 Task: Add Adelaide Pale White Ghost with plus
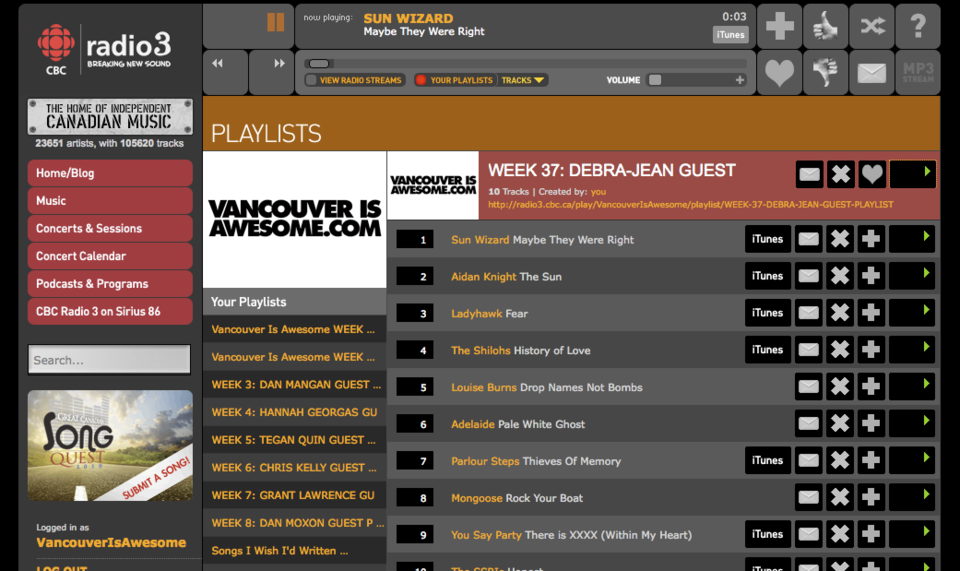coord(871,424)
